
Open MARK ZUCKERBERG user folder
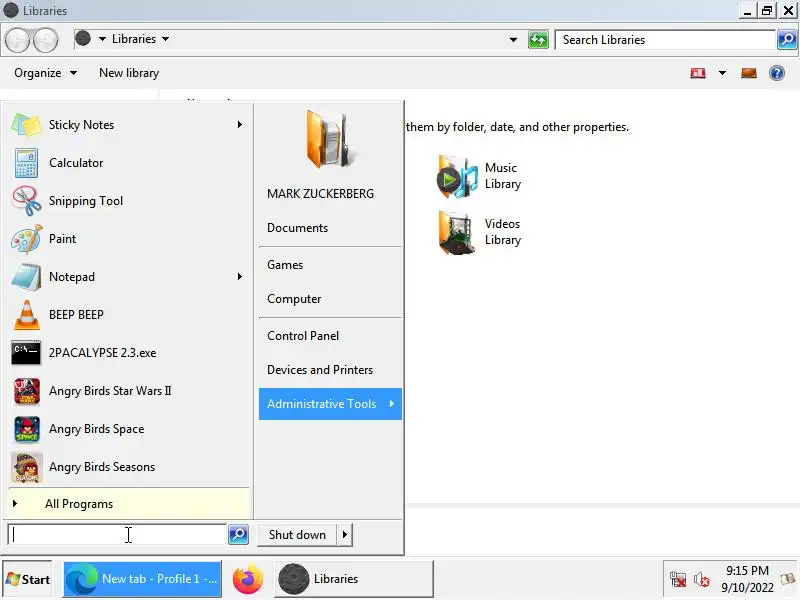tap(320, 194)
